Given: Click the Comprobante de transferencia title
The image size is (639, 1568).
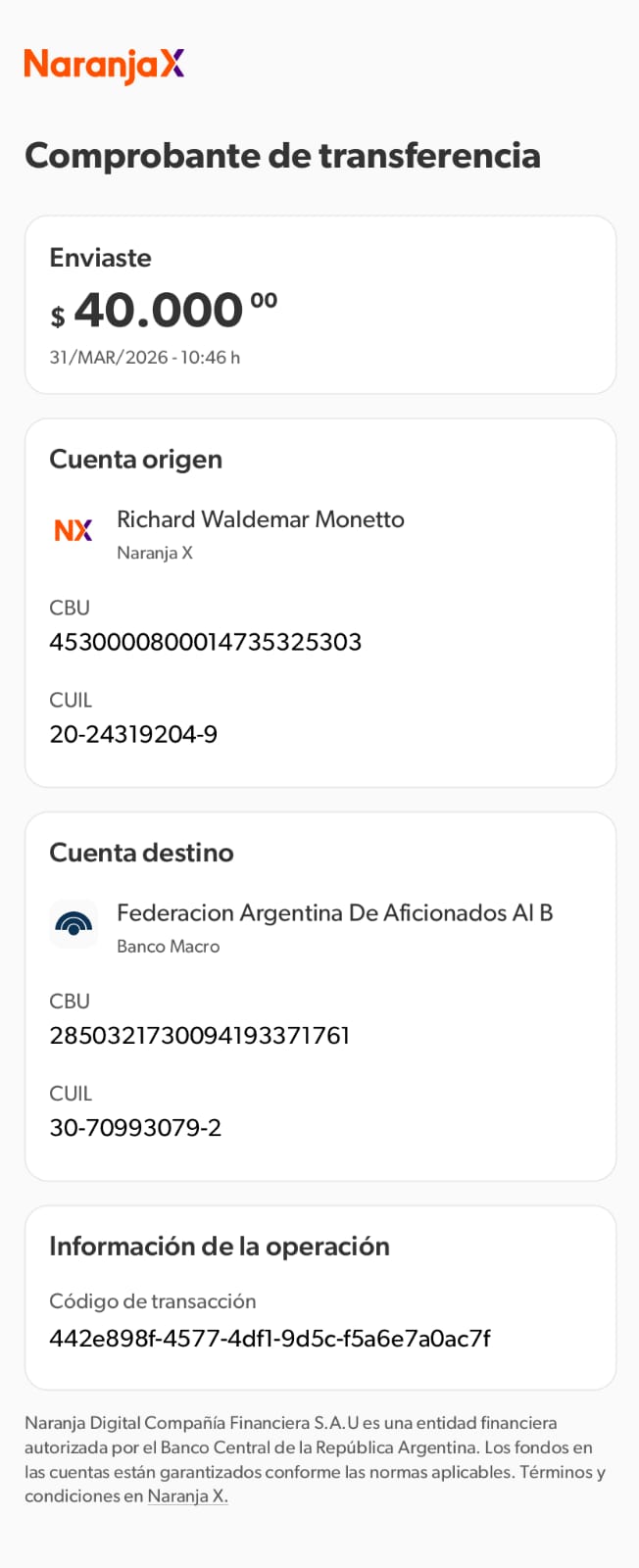Looking at the screenshot, I should pos(282,156).
